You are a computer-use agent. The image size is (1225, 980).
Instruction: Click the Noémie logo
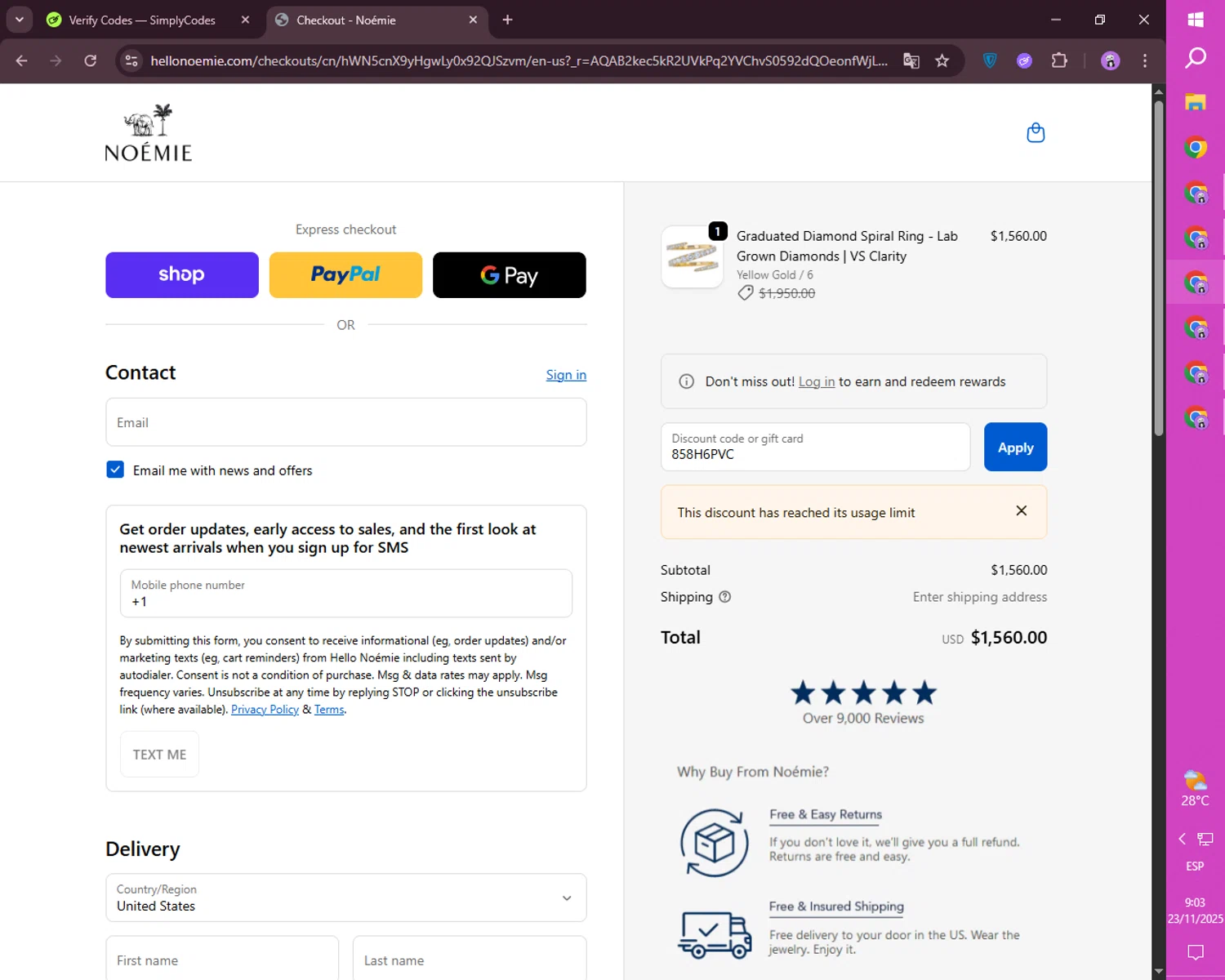[149, 133]
